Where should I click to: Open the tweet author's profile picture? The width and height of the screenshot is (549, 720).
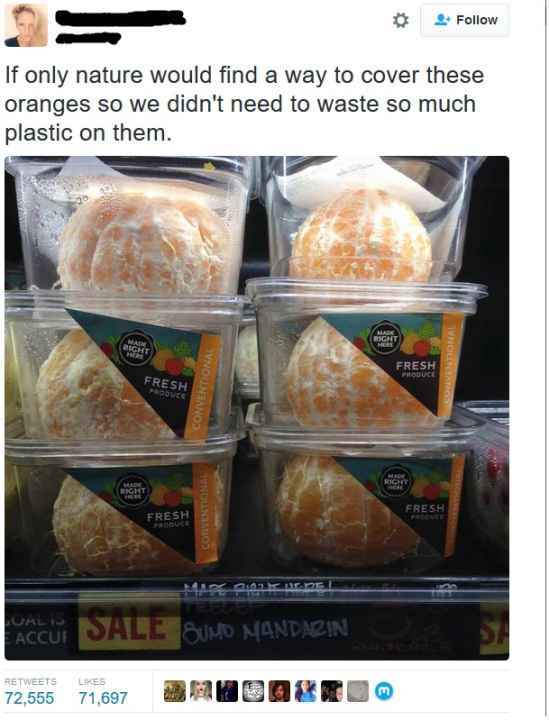pyautogui.click(x=26, y=25)
